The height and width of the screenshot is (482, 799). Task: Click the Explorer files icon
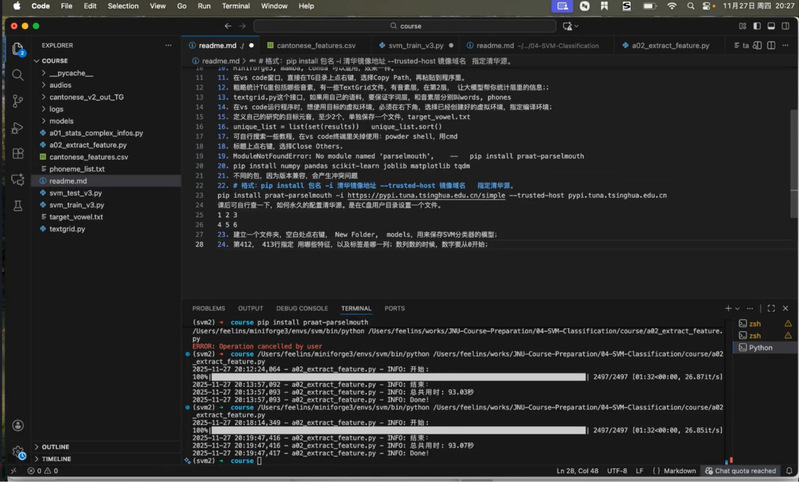18,48
